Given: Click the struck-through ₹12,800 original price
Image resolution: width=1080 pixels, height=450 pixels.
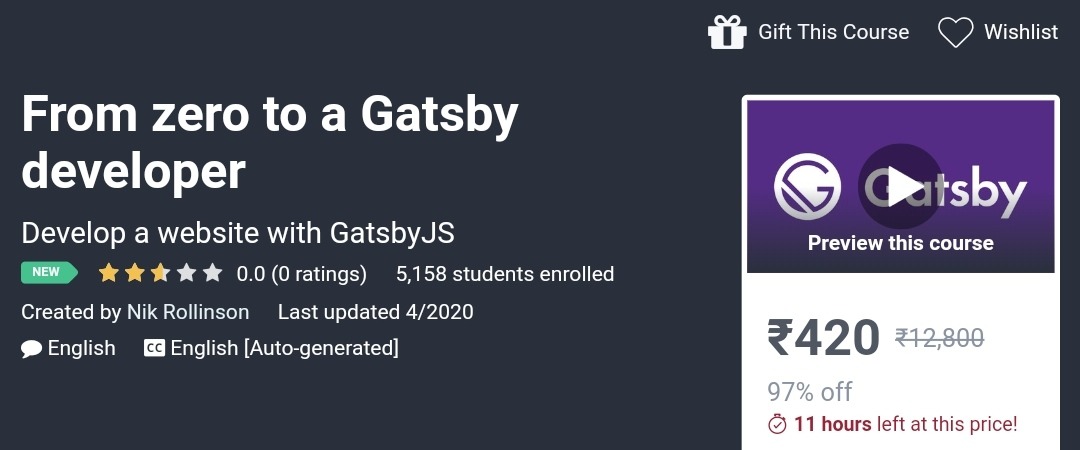Looking at the screenshot, I should [939, 338].
